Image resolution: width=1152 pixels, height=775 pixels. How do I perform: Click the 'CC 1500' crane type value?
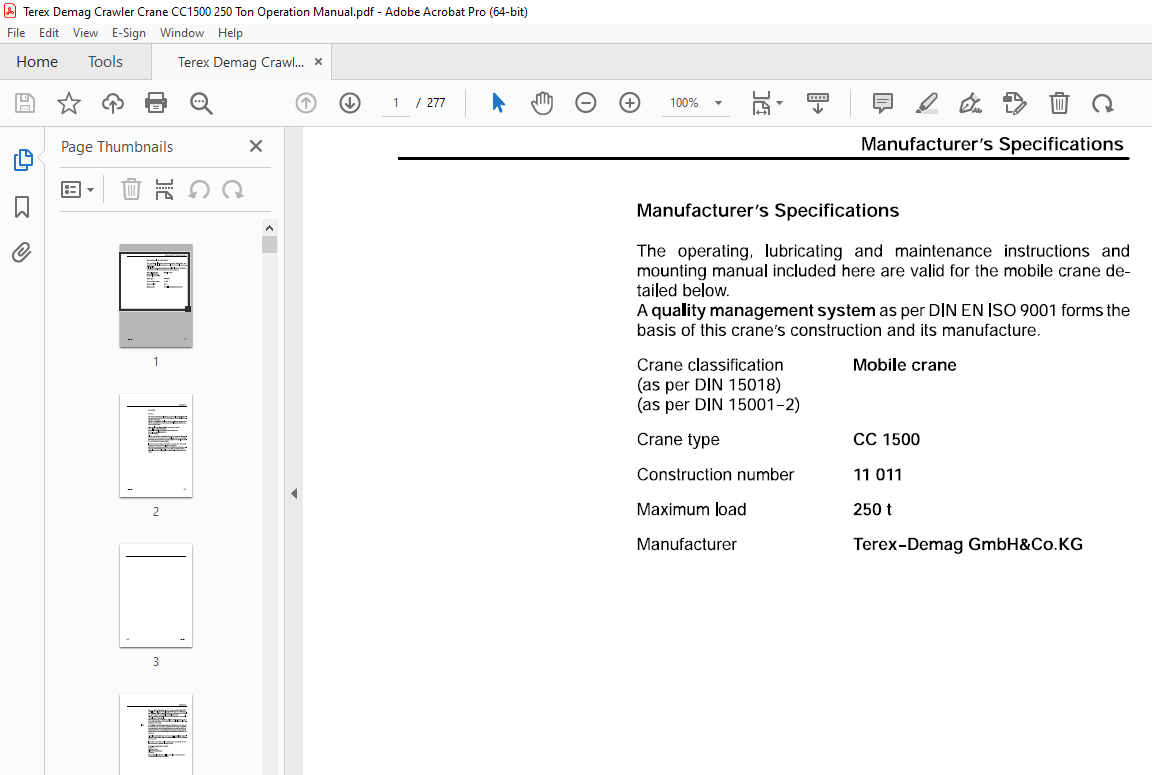point(886,439)
